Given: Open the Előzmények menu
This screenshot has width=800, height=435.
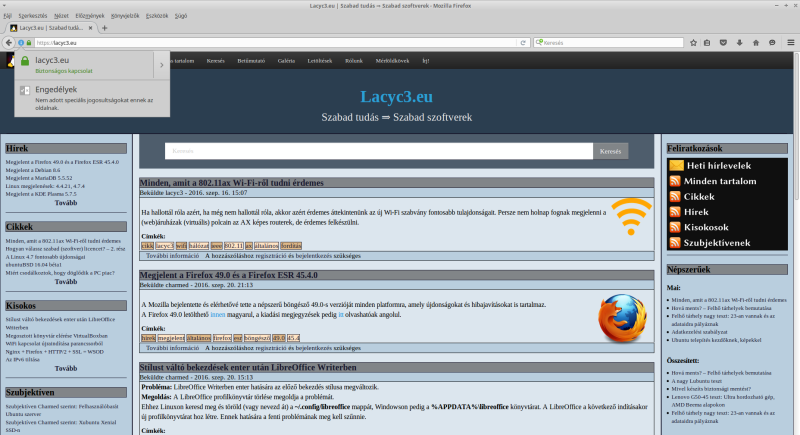Looking at the screenshot, I should click(x=90, y=16).
